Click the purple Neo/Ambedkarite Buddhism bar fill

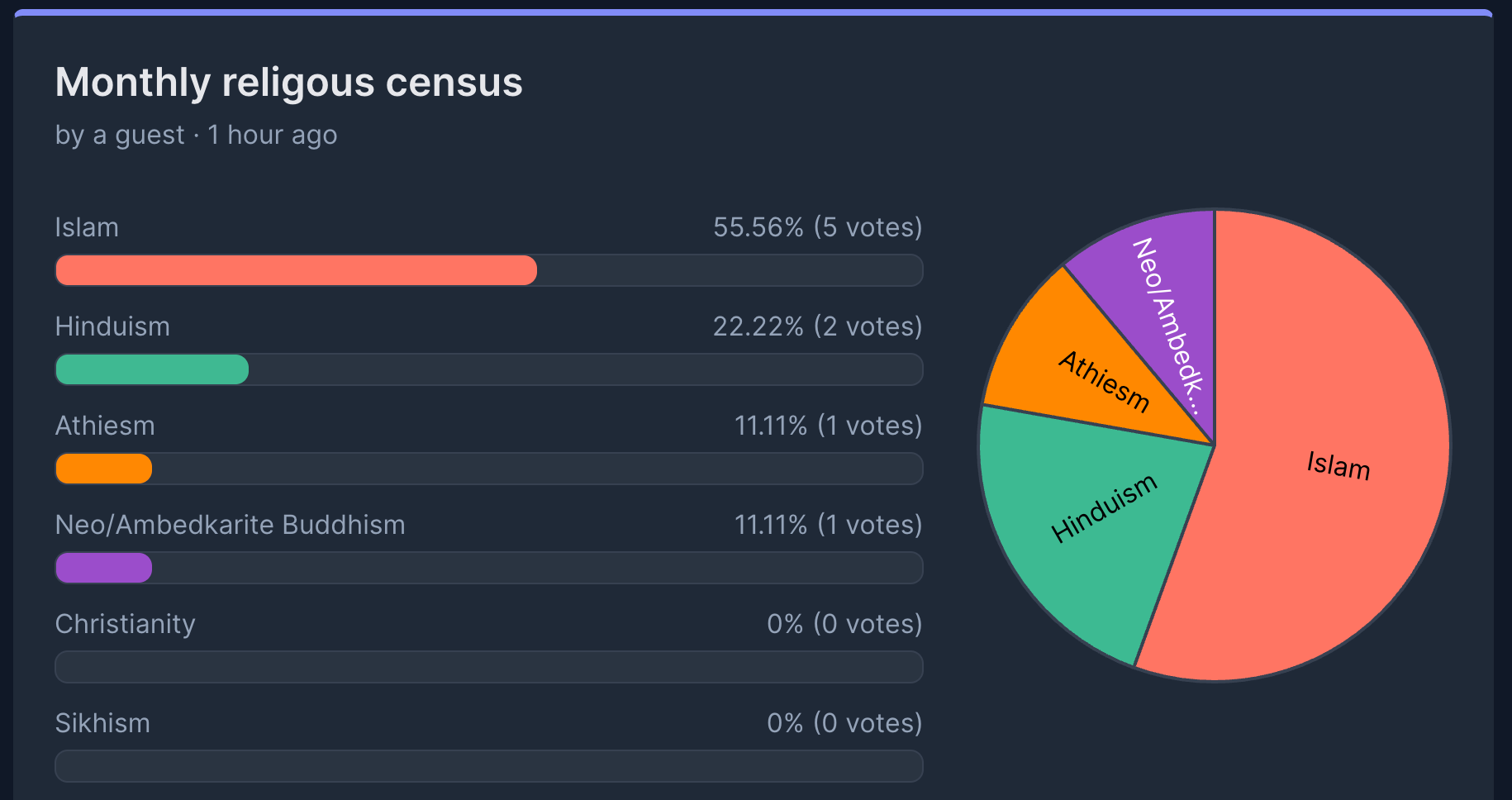click(x=103, y=568)
